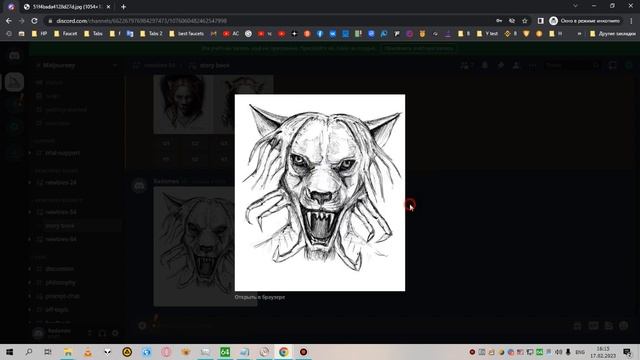Open the best faucets bookmarks folder
The width and height of the screenshot is (640, 360).
(x=186, y=34)
